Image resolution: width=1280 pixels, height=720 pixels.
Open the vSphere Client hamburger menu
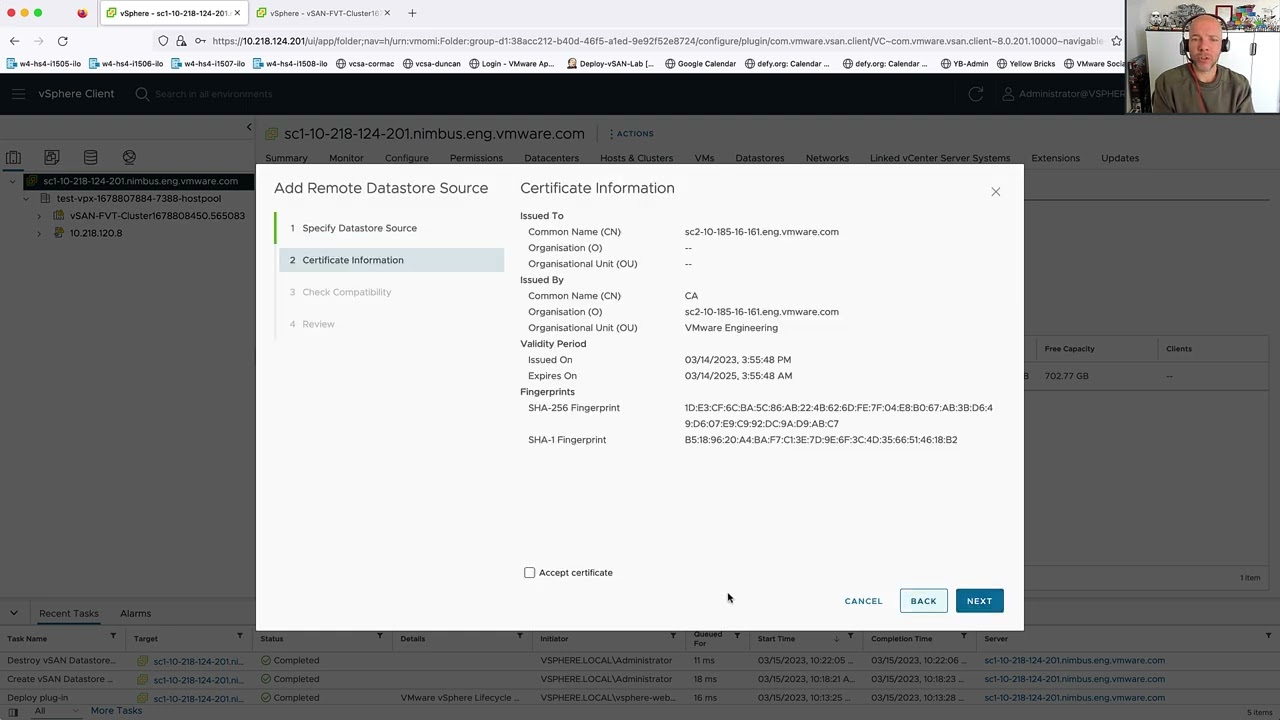(18, 94)
